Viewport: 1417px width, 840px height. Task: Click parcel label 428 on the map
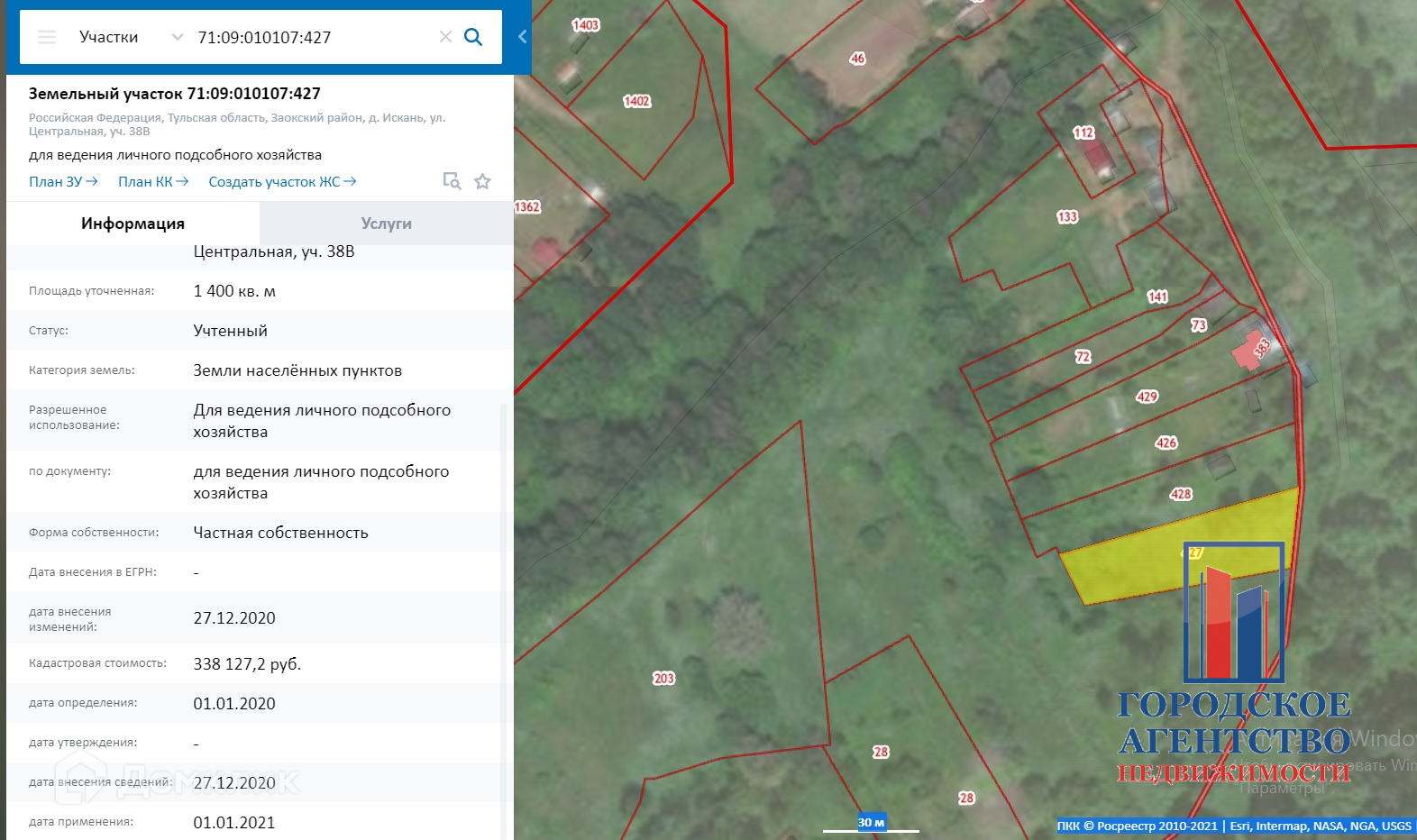click(1181, 494)
